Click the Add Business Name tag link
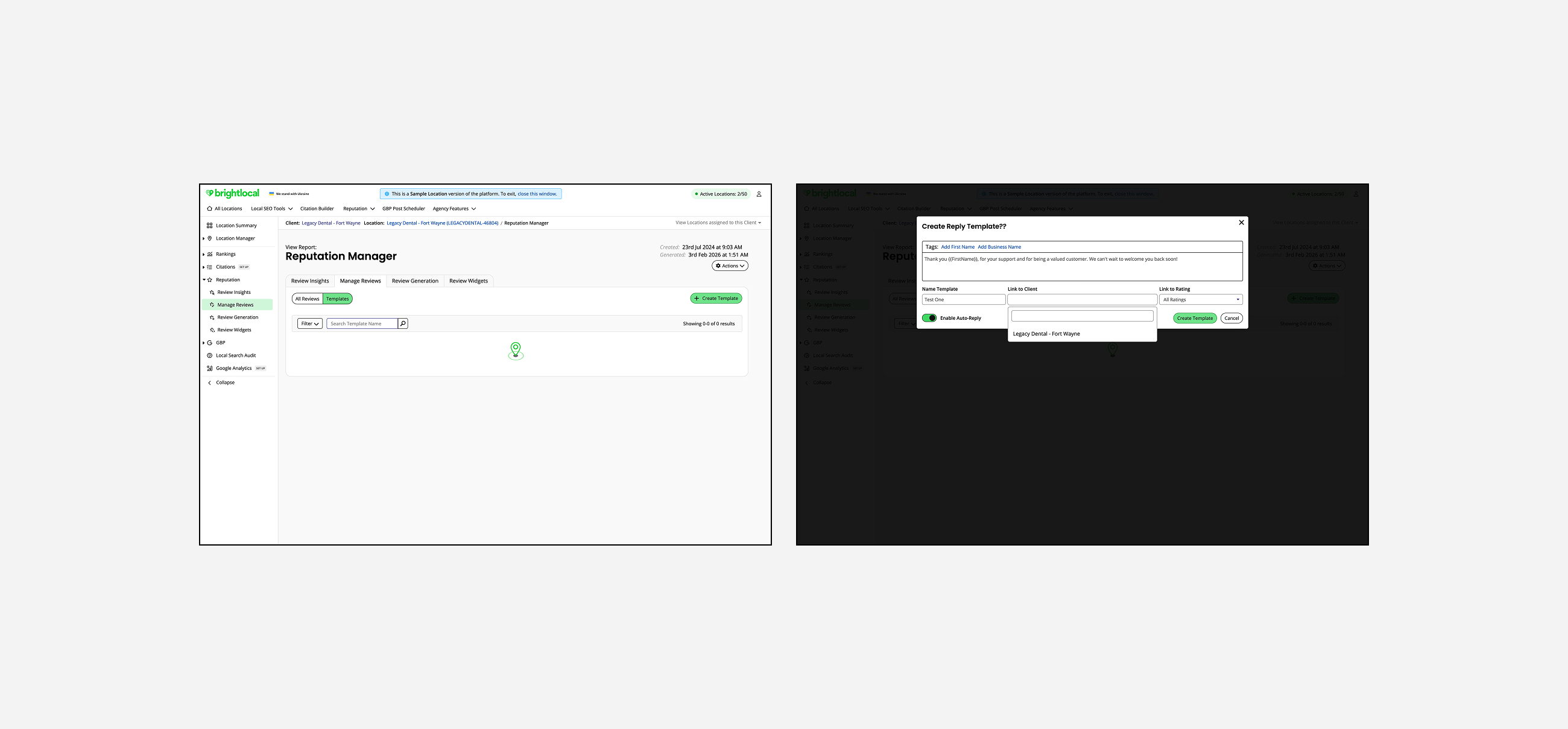This screenshot has height=729, width=1568. tap(999, 247)
